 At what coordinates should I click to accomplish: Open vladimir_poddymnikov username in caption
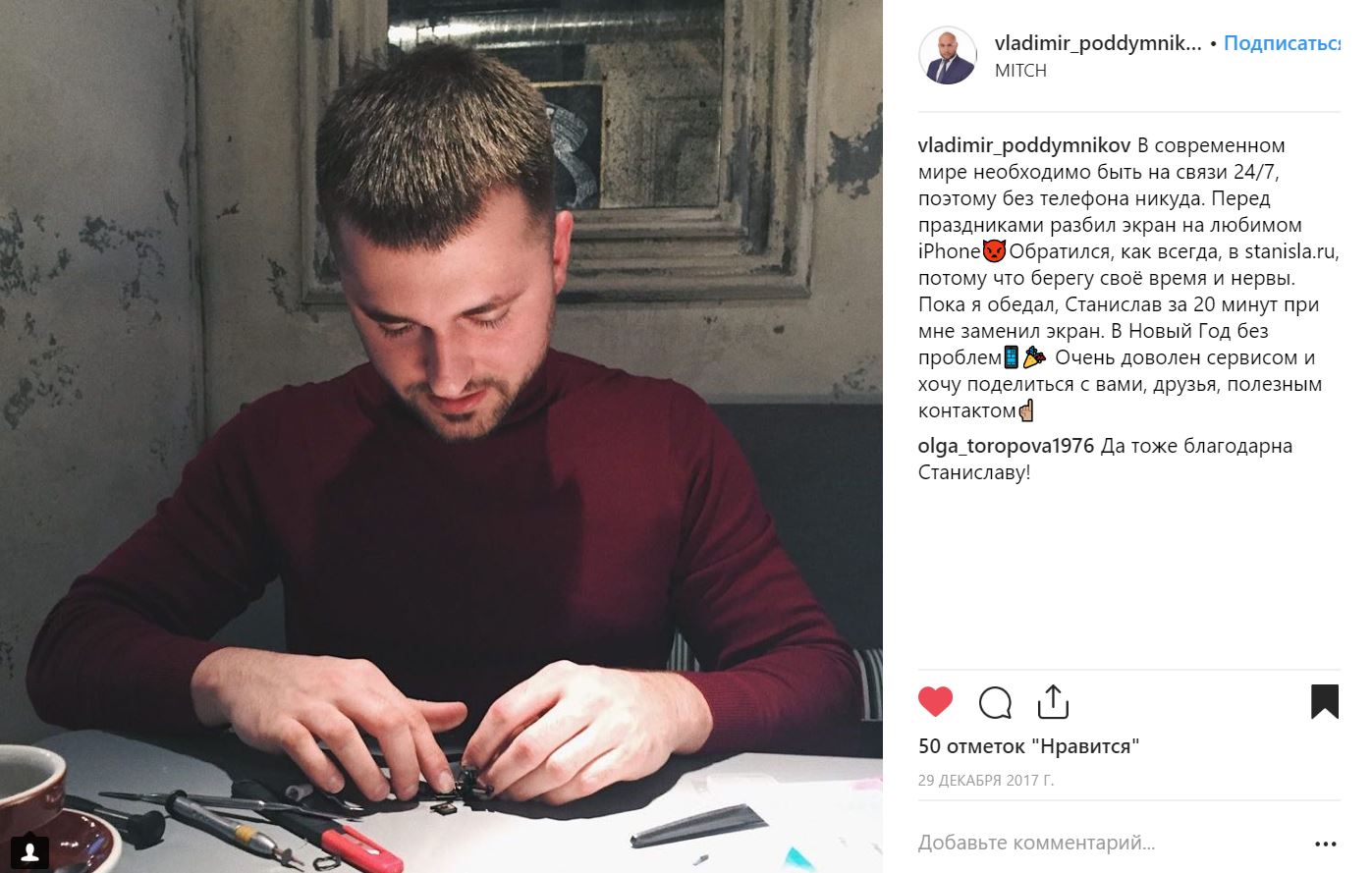1024,145
